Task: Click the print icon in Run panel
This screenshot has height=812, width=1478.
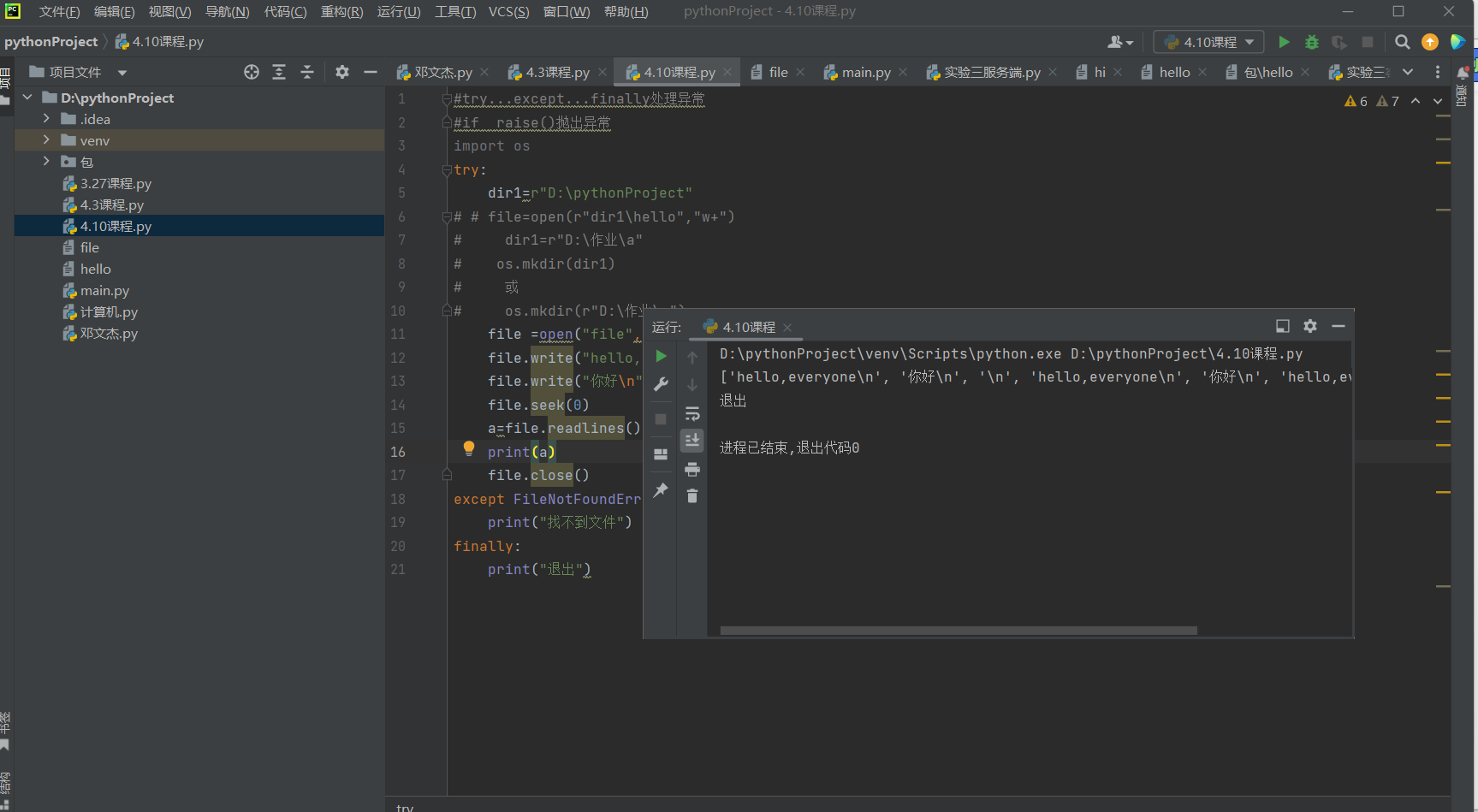Action: point(692,469)
